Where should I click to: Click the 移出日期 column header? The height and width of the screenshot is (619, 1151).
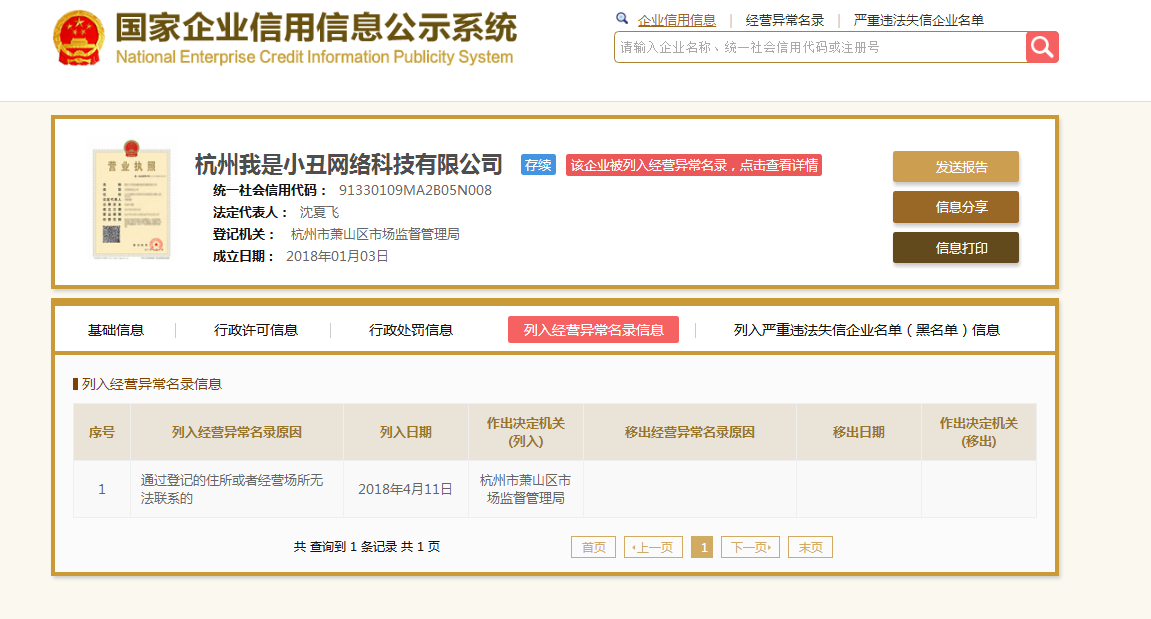[x=858, y=432]
